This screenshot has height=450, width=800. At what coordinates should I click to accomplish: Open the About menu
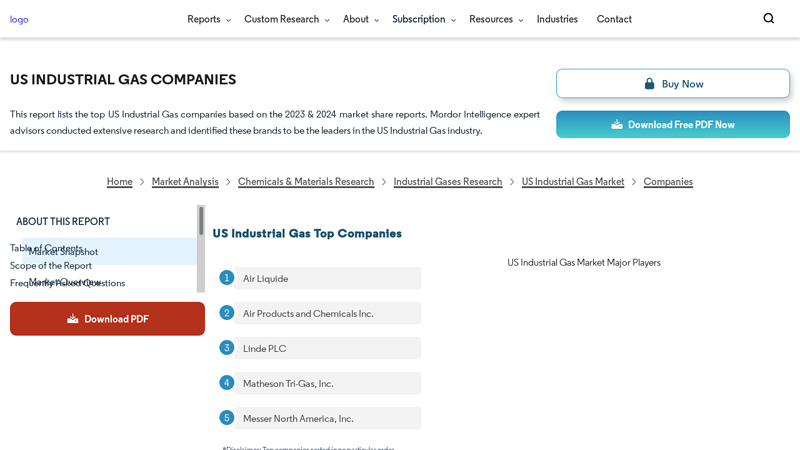coord(356,19)
